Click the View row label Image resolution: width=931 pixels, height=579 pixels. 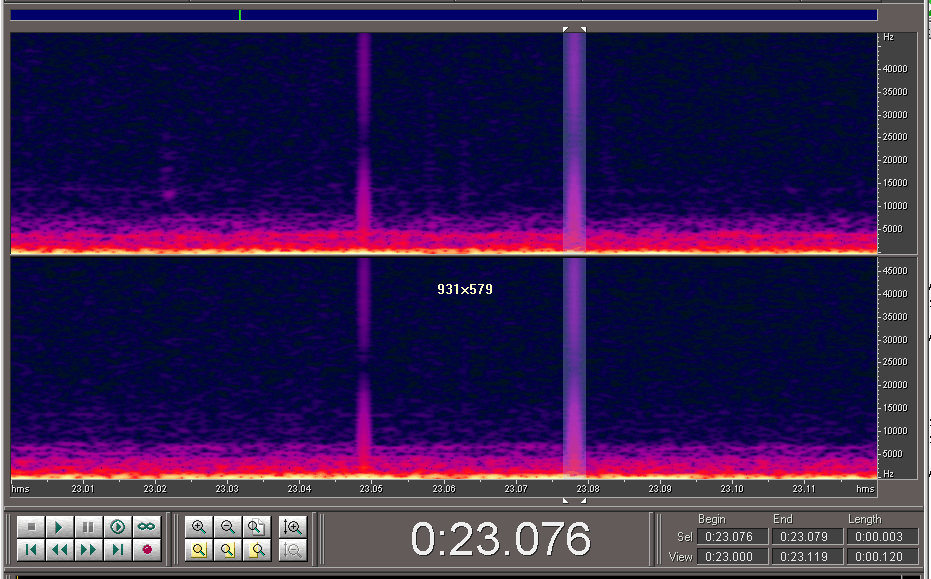(680, 557)
